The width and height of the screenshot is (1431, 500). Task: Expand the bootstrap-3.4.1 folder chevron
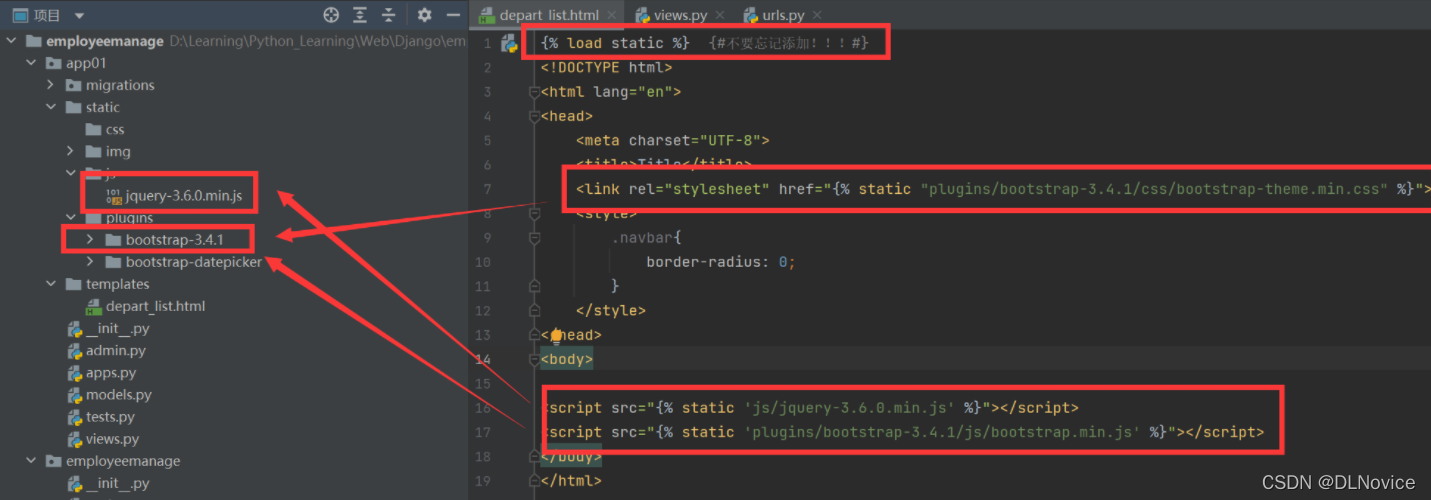90,240
